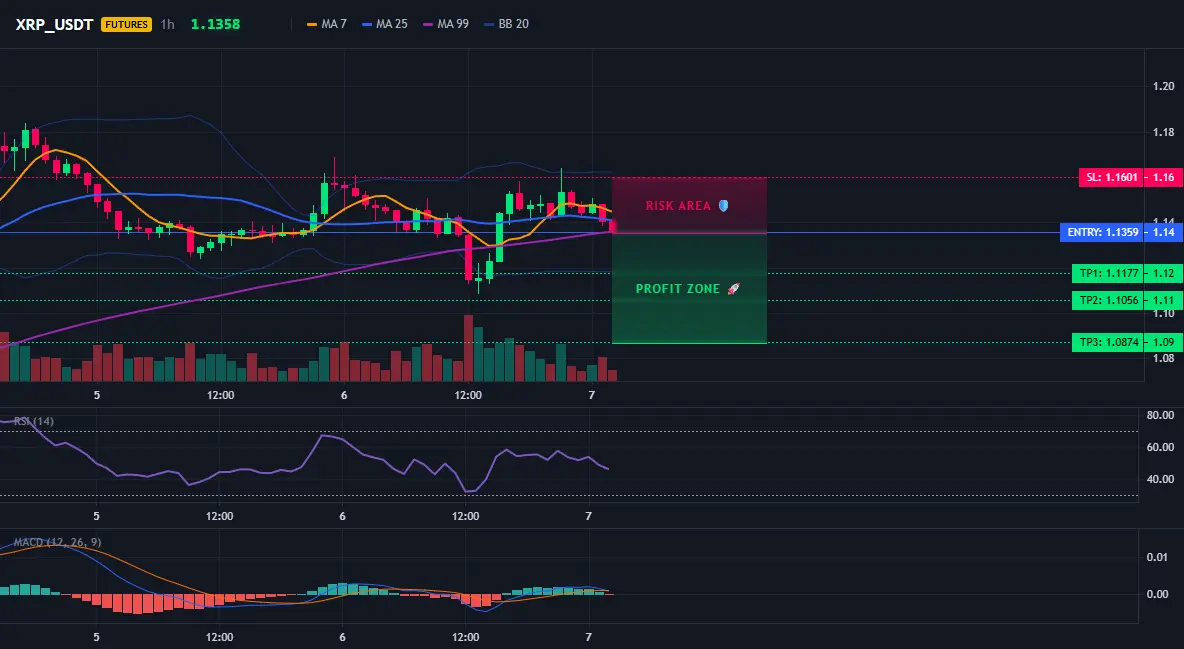Click the tallest red volume bar
This screenshot has width=1184, height=649.
click(468, 348)
